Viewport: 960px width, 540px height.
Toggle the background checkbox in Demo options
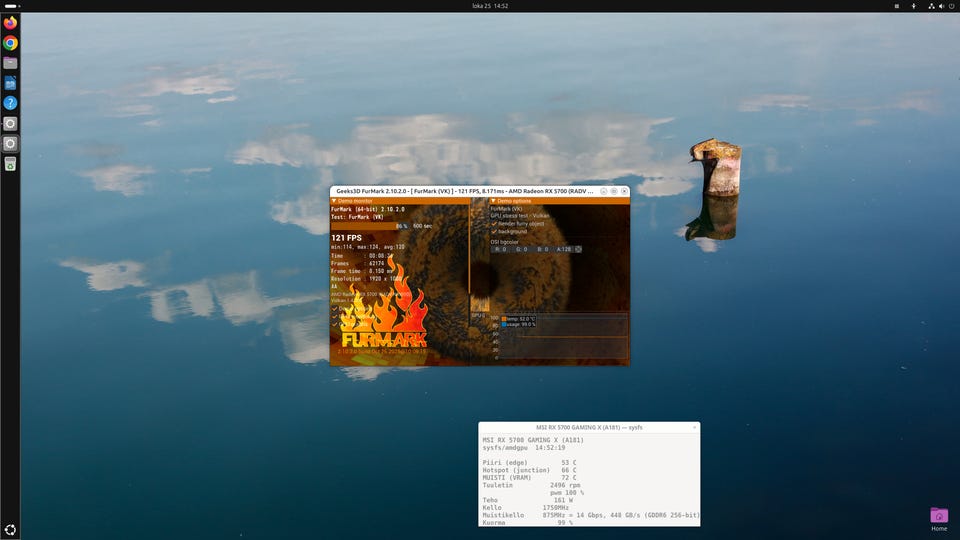point(494,231)
